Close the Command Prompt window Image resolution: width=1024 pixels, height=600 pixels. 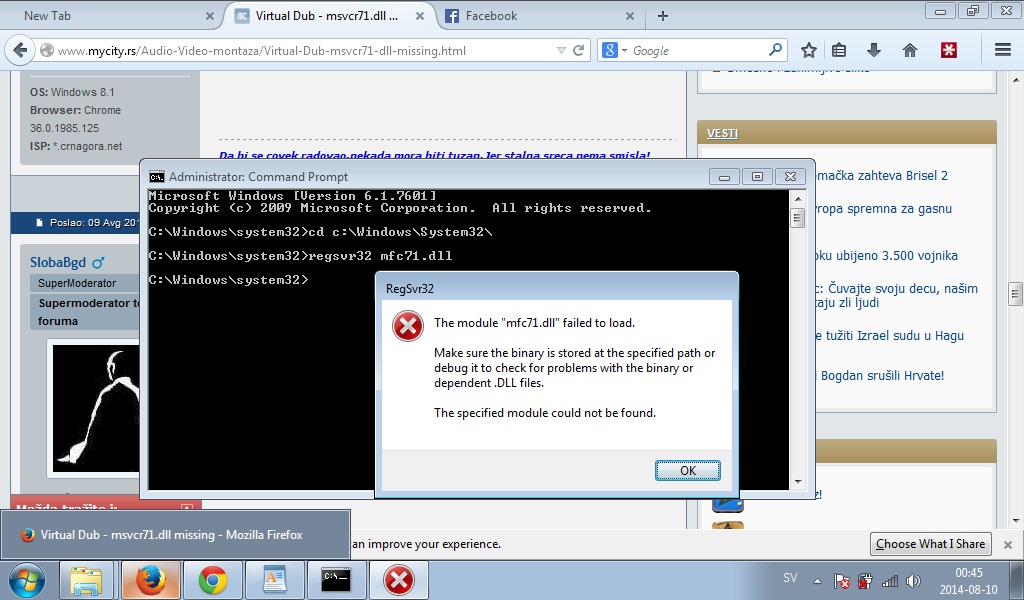tap(790, 177)
